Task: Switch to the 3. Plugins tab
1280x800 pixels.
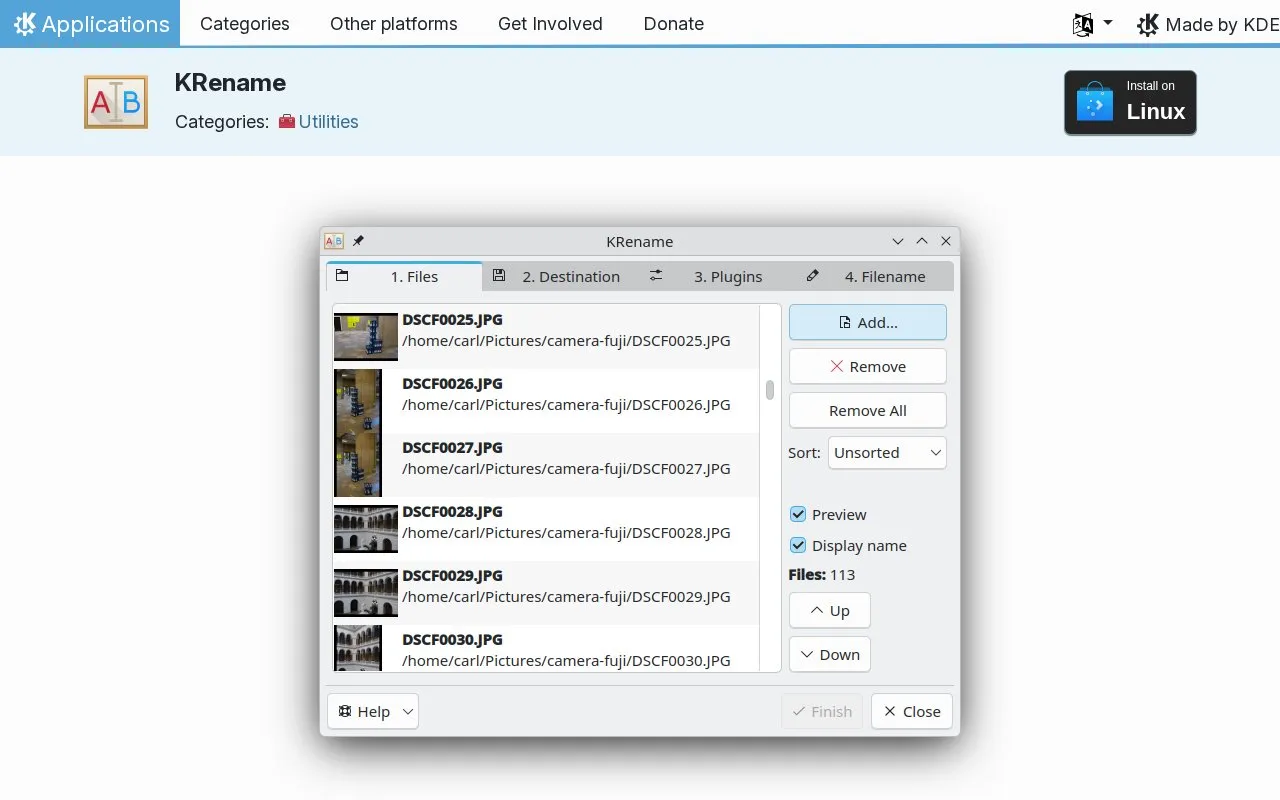Action: click(x=717, y=277)
